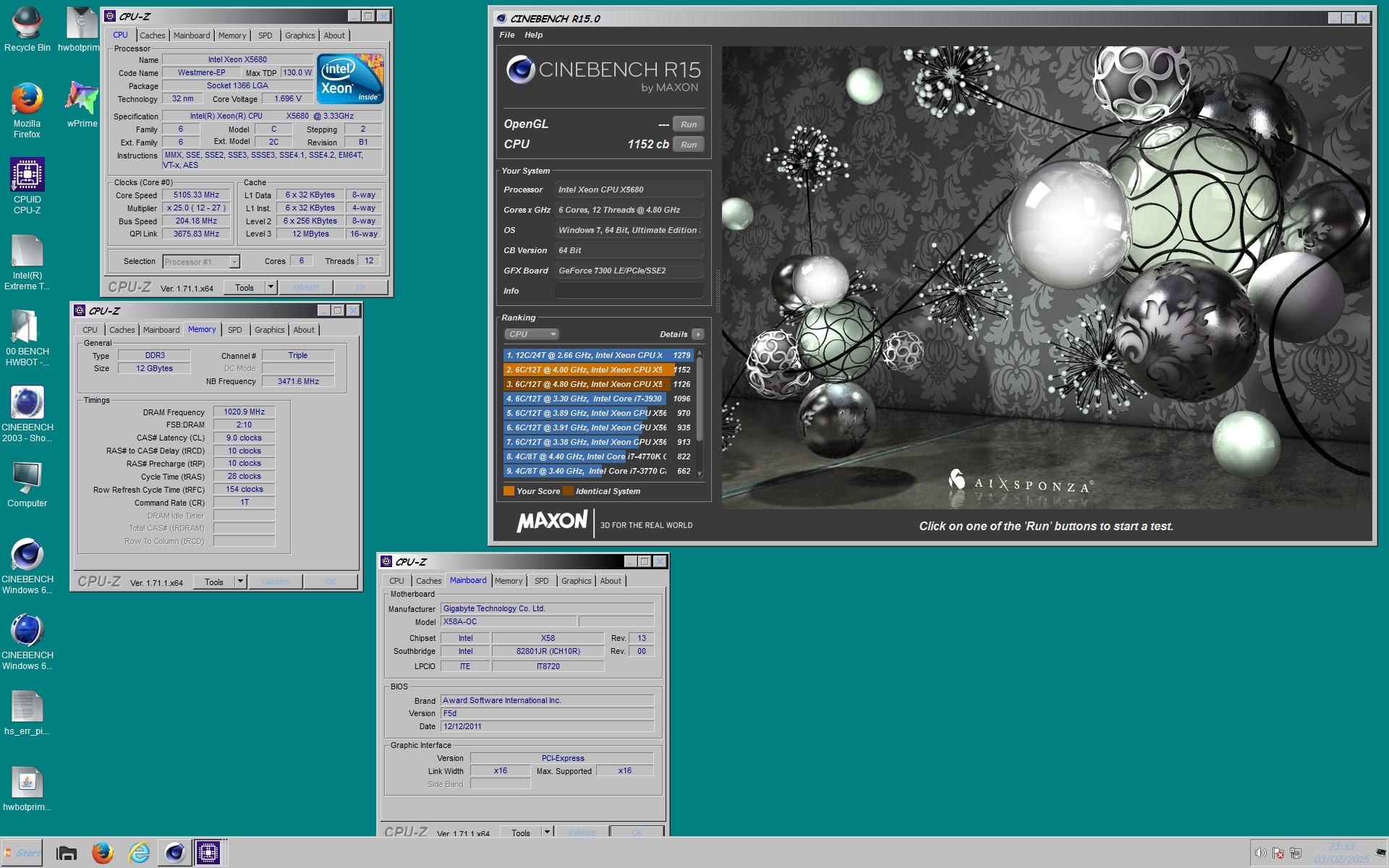
Task: Open the wPrime desktop shortcut
Action: (x=82, y=104)
